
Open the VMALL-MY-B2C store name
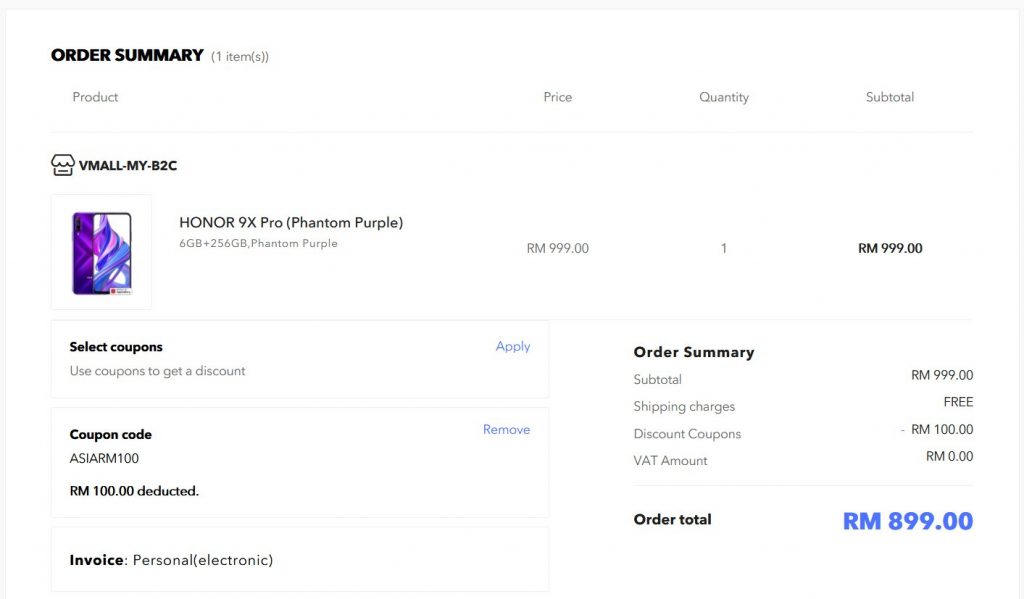tap(128, 166)
